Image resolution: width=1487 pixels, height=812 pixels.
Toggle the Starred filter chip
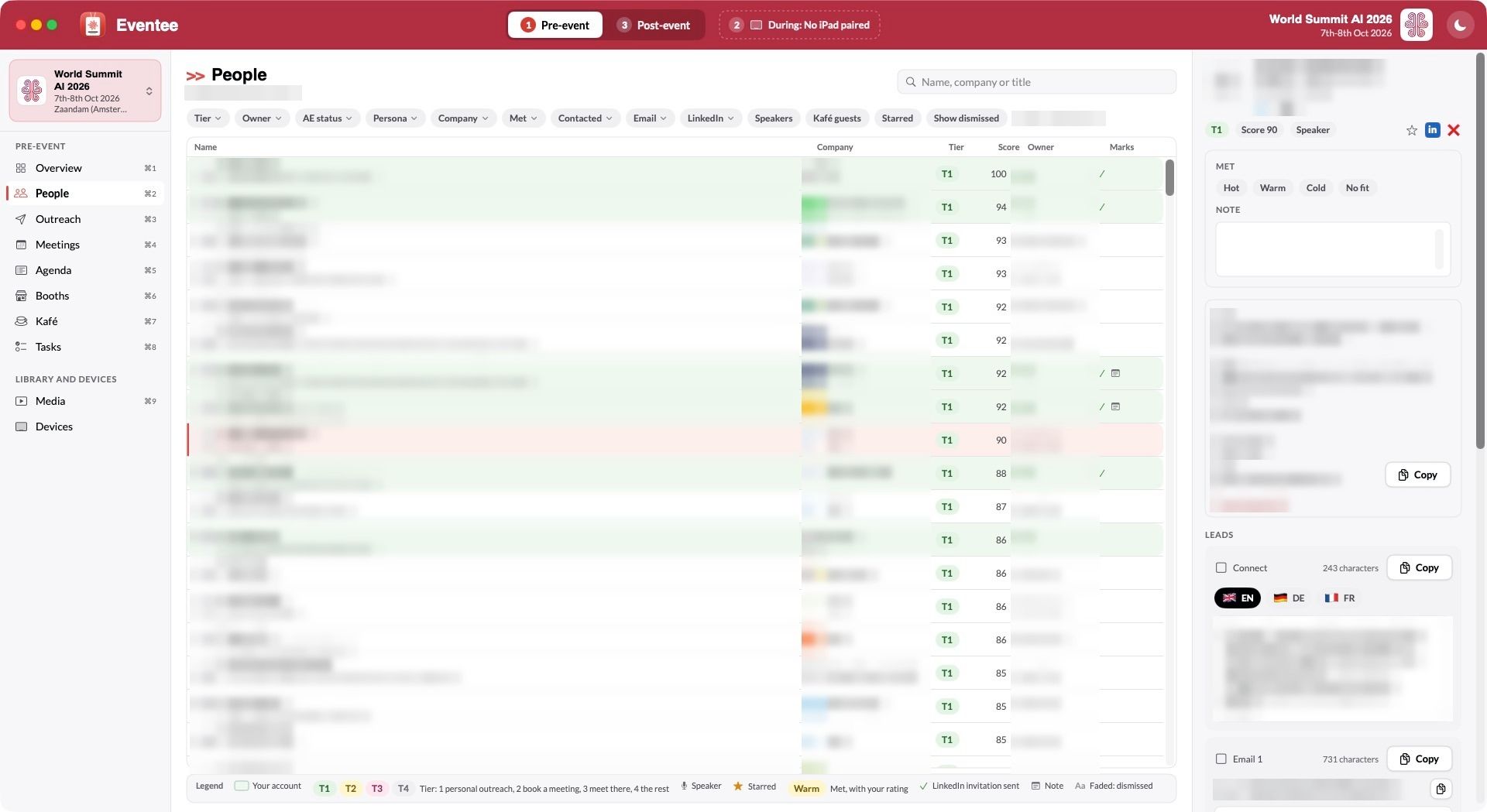(897, 118)
